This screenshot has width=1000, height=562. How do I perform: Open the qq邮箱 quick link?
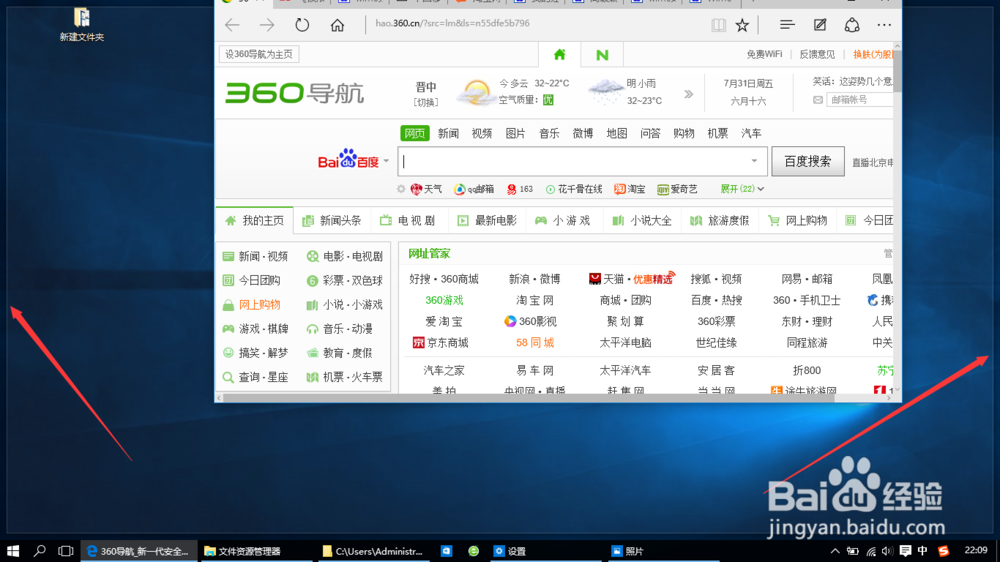click(474, 189)
